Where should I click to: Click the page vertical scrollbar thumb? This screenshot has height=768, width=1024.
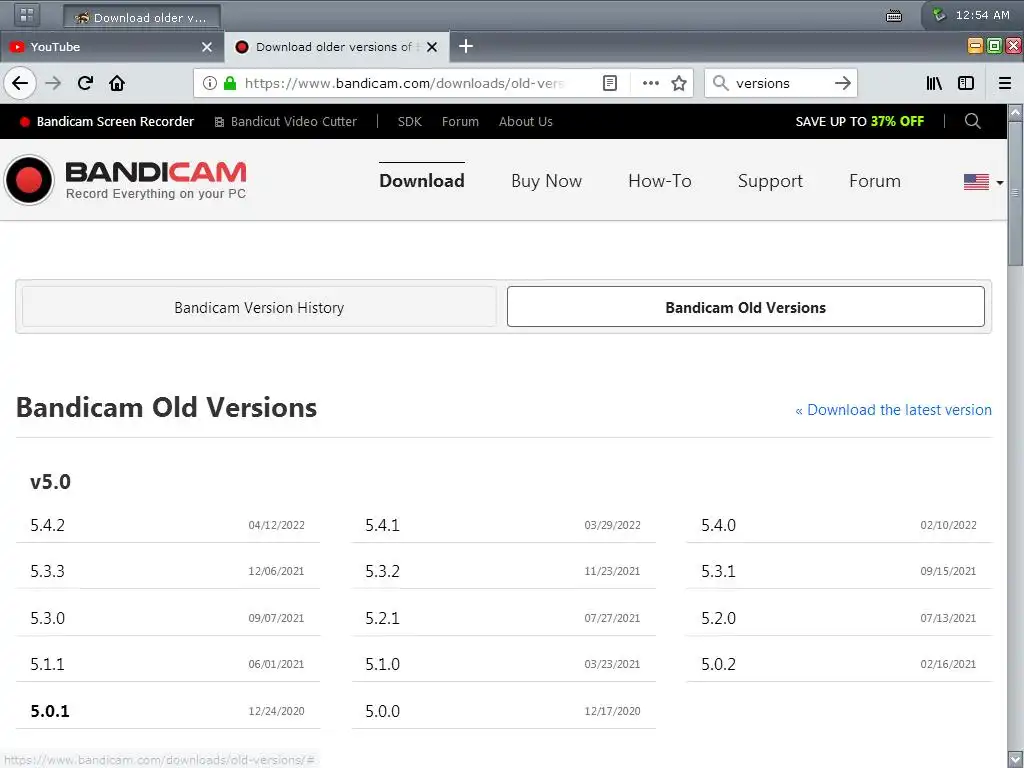1015,193
